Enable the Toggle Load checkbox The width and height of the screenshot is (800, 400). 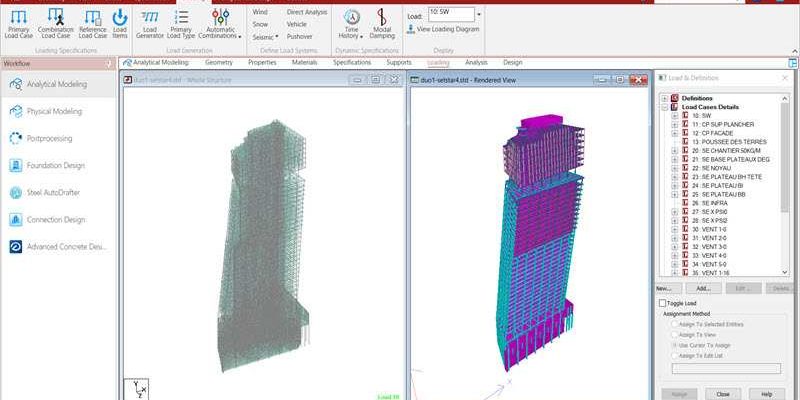coord(663,303)
